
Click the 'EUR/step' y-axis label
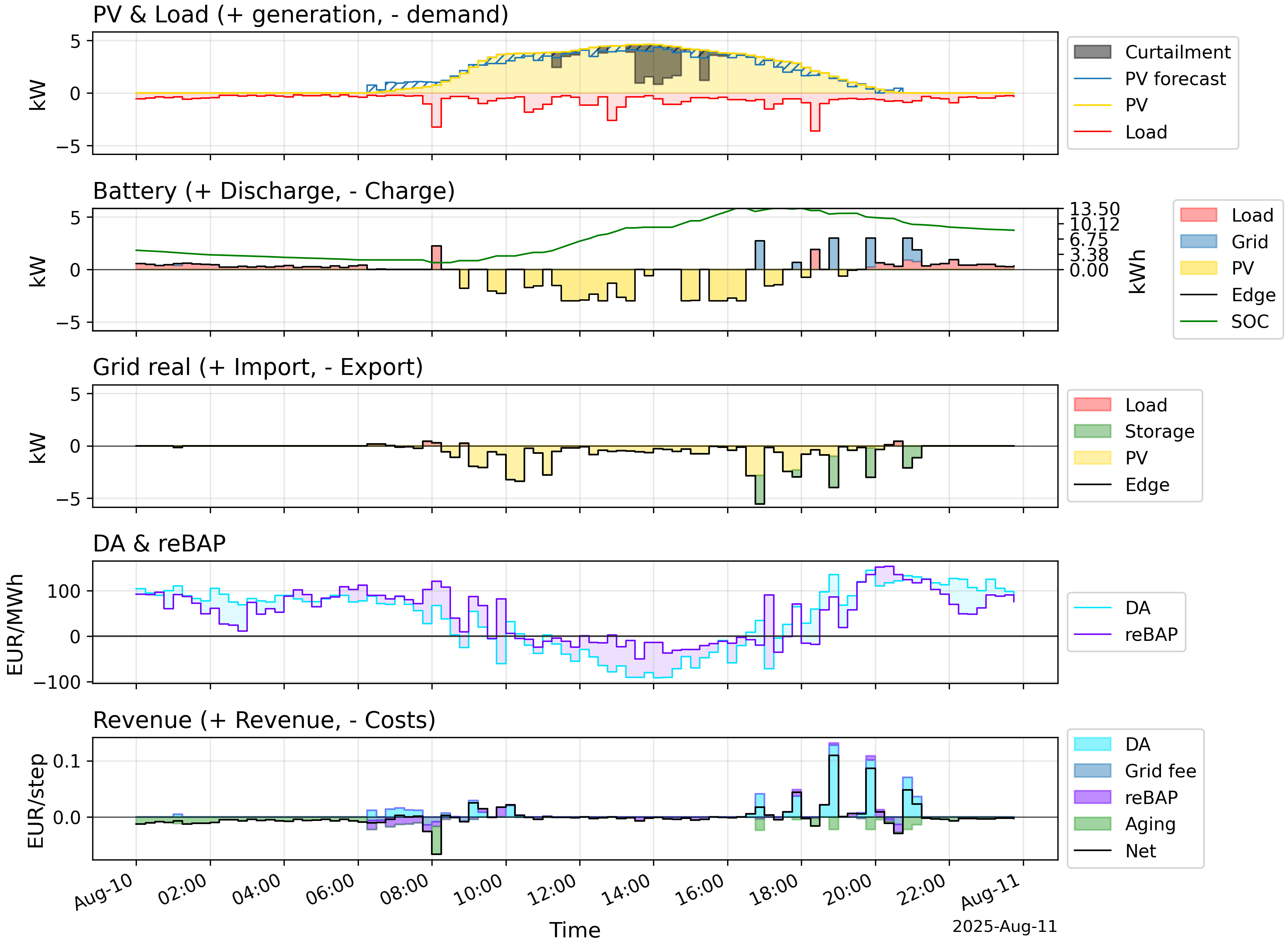[x=36, y=800]
